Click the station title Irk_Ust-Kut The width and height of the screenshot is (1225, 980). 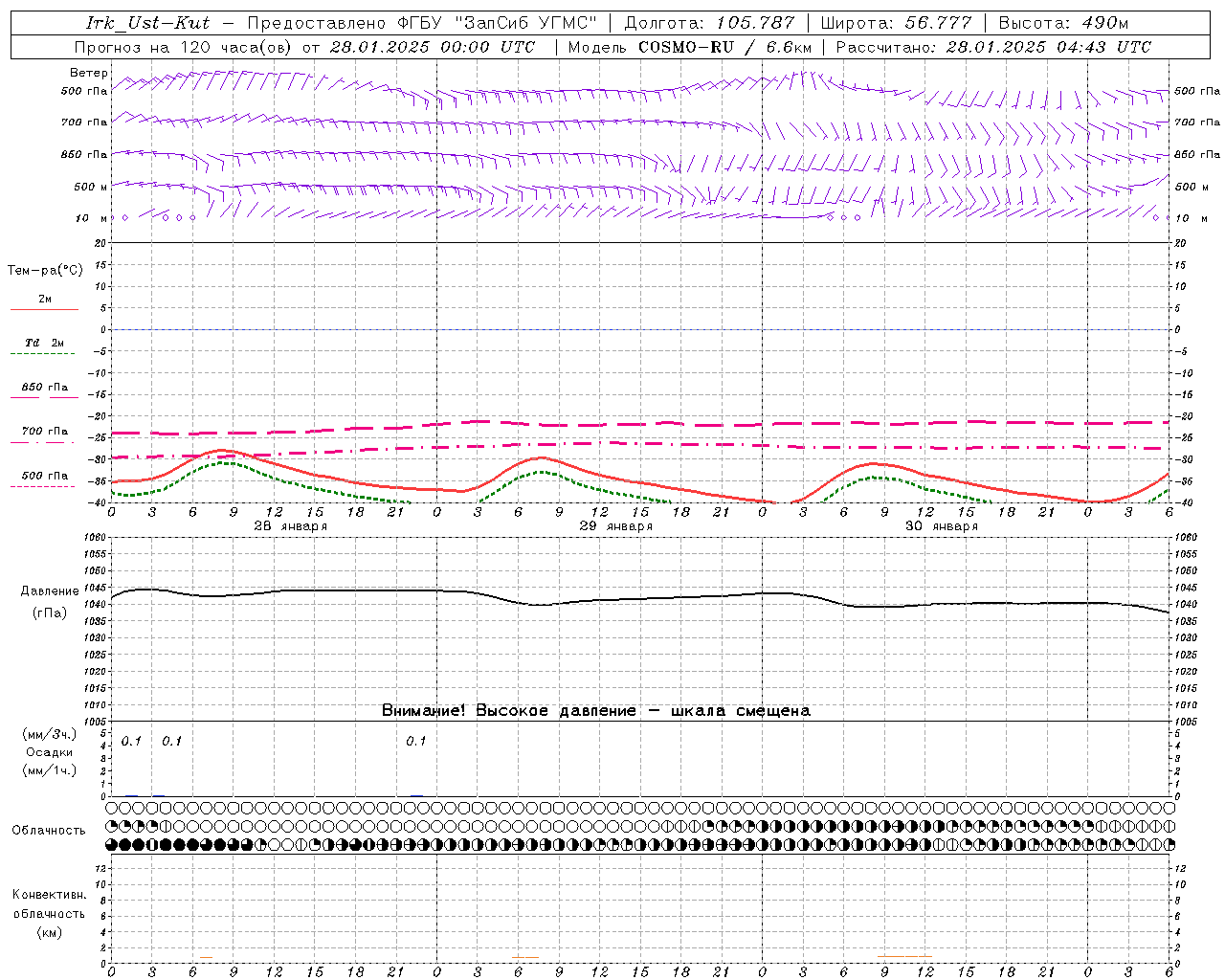pos(148,23)
